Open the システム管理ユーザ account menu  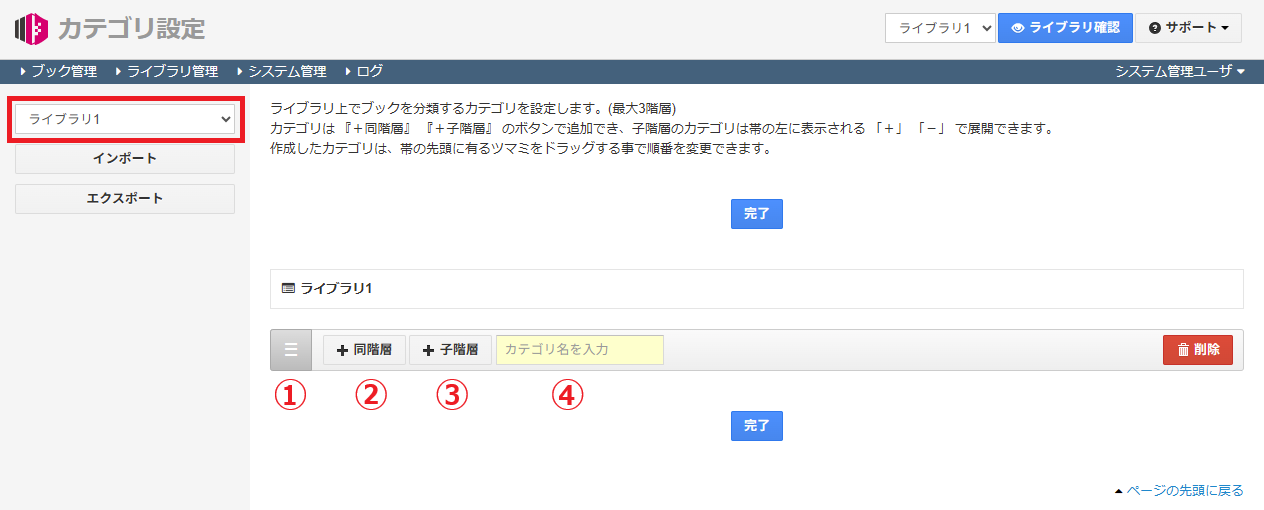[x=1180, y=72]
